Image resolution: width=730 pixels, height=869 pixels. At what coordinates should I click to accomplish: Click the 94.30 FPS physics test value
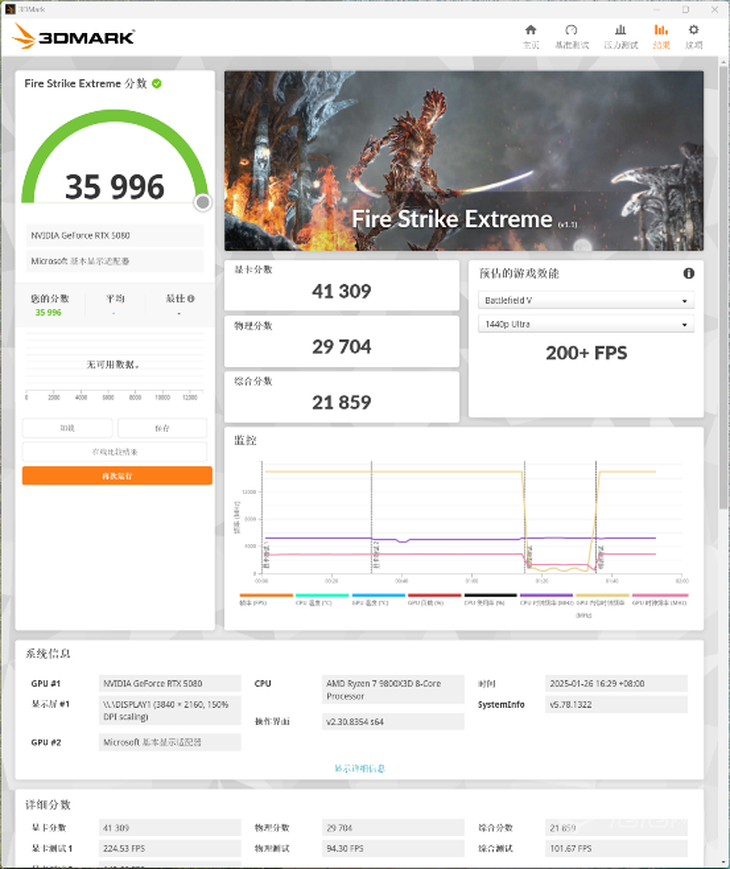tap(393, 848)
